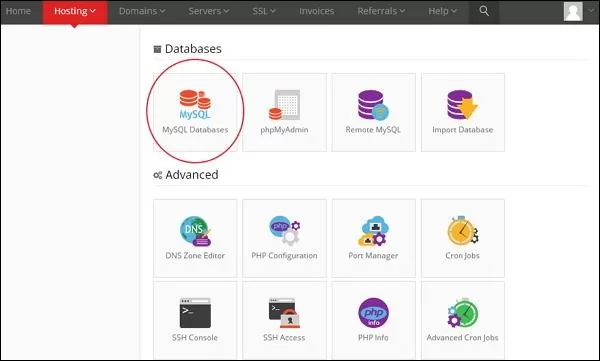Screen dimensions: 600x361
Task: Expand the Domains dropdown menu
Action: click(x=142, y=11)
